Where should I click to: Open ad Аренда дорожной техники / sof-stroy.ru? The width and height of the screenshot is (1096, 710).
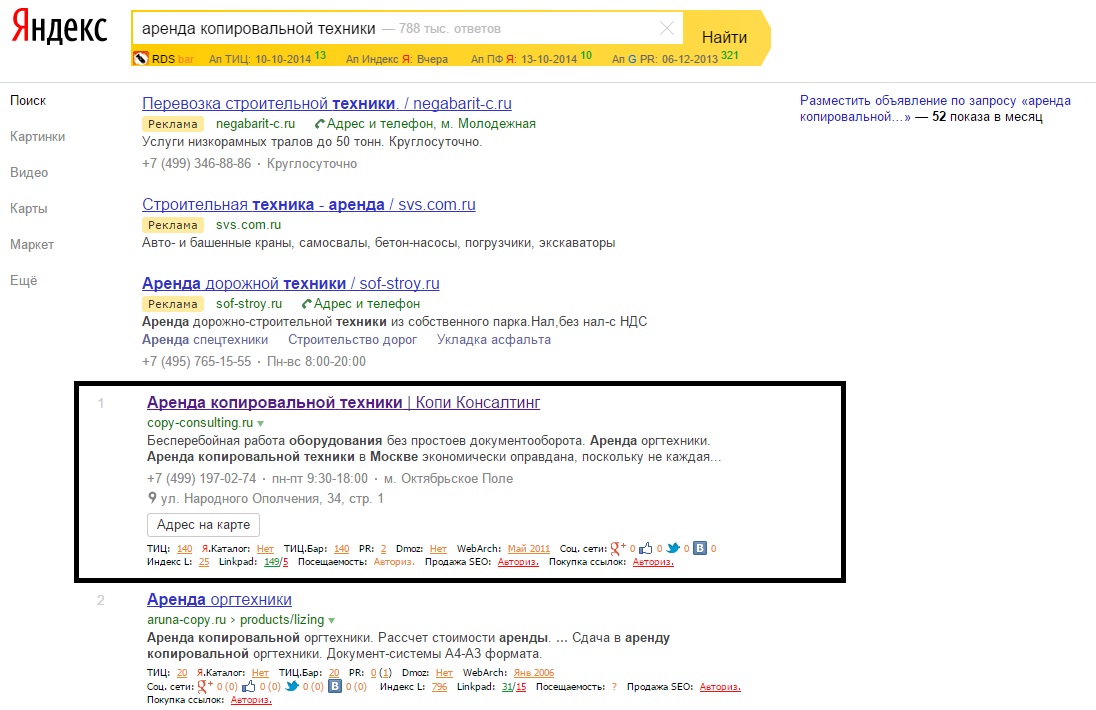[291, 284]
